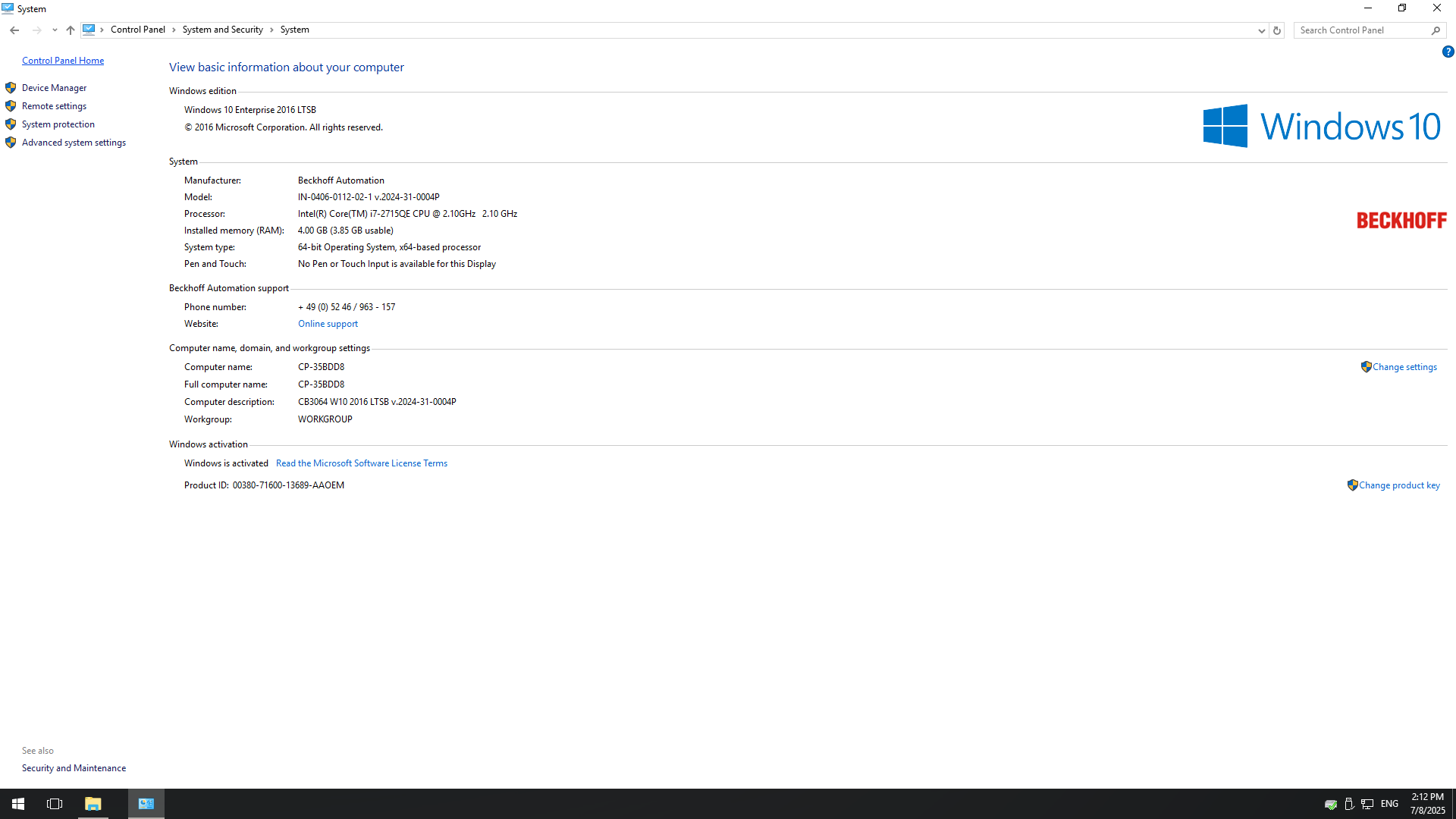Open File Explorer from the taskbar
This screenshot has height=819, width=1456.
click(93, 804)
